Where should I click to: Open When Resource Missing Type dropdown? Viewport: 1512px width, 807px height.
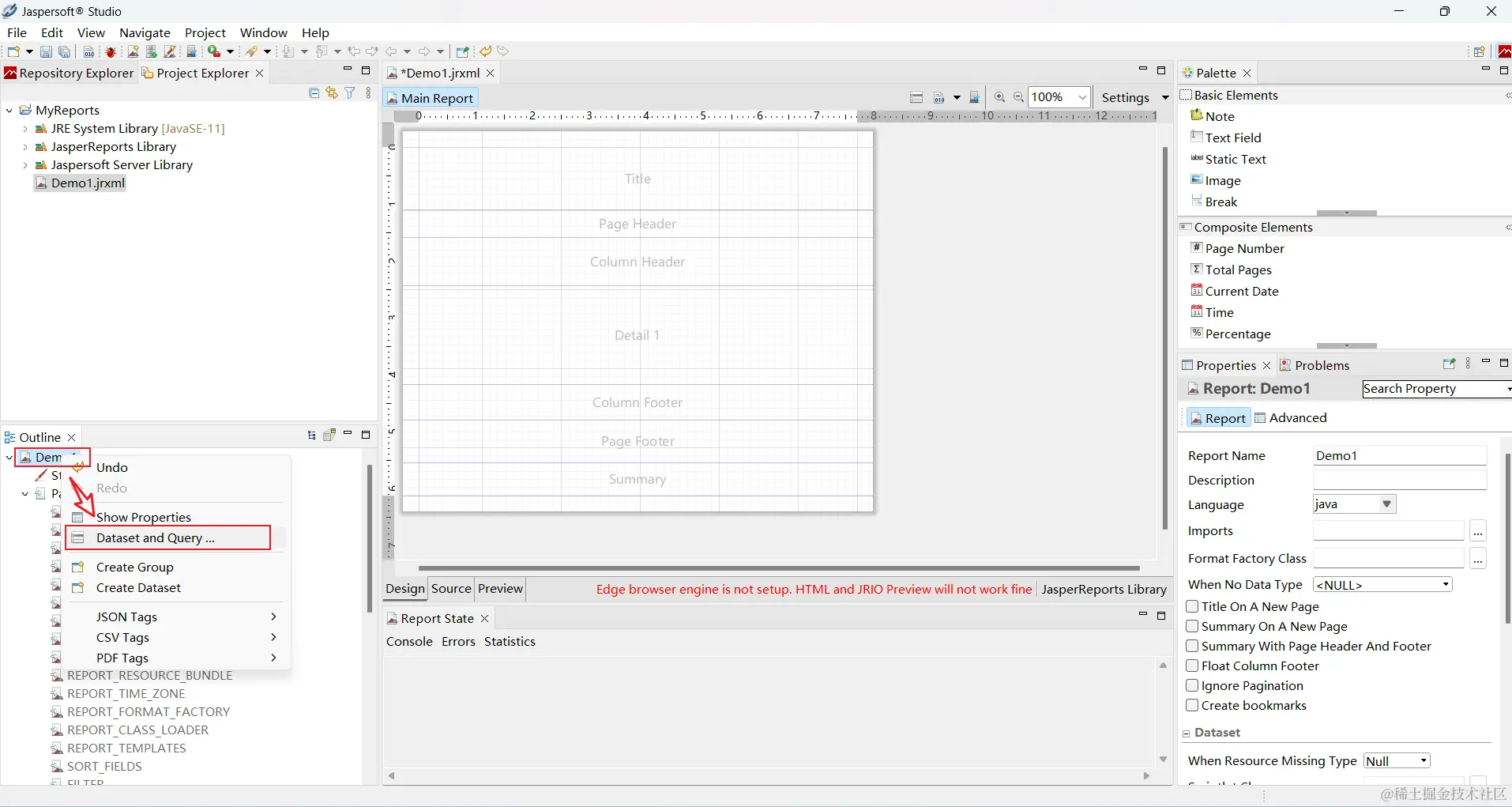(x=1397, y=760)
